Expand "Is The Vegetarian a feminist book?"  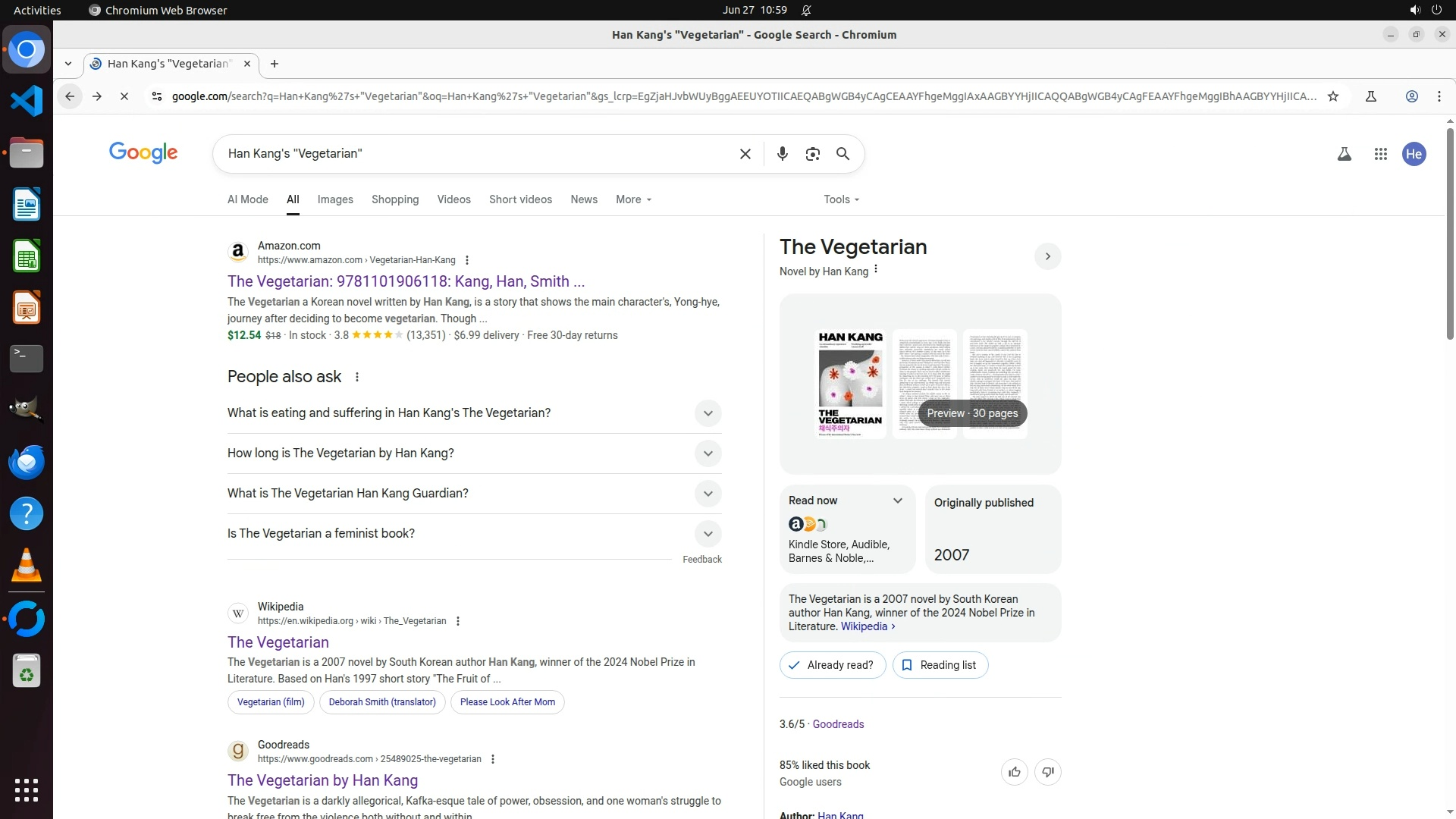pyautogui.click(x=707, y=534)
